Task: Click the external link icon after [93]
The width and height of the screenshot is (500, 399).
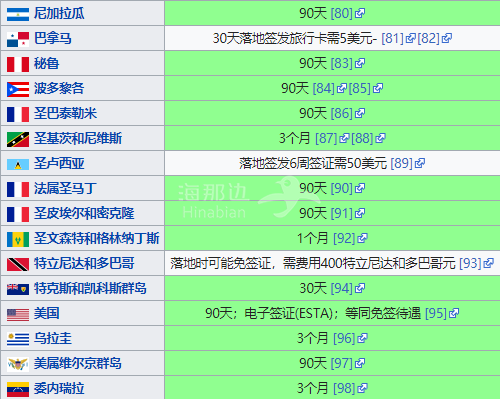Action: tap(488, 263)
